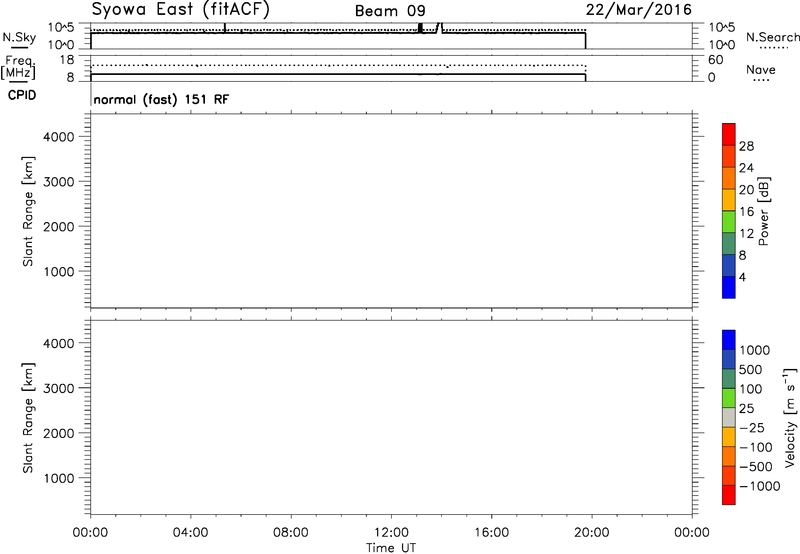Select the Nave legend label

pos(760,71)
